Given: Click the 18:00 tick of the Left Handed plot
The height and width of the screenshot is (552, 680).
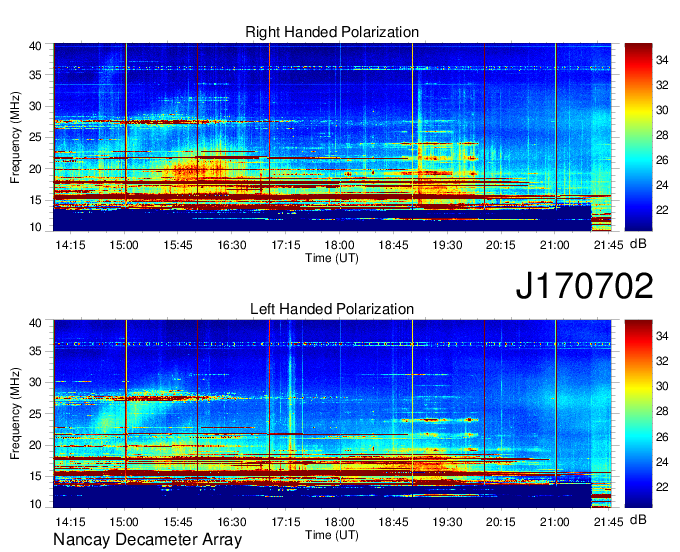Looking at the screenshot, I should click(x=340, y=522).
